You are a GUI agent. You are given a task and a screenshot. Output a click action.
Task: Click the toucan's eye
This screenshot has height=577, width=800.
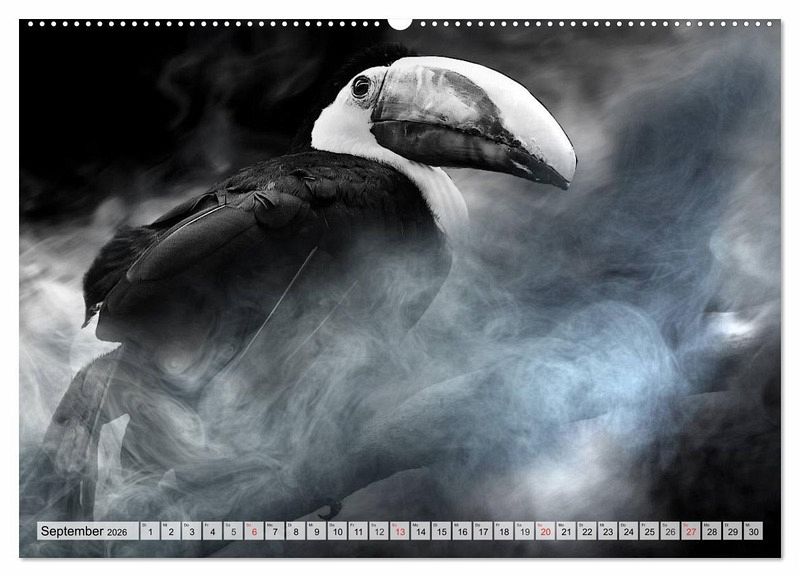[x=360, y=87]
